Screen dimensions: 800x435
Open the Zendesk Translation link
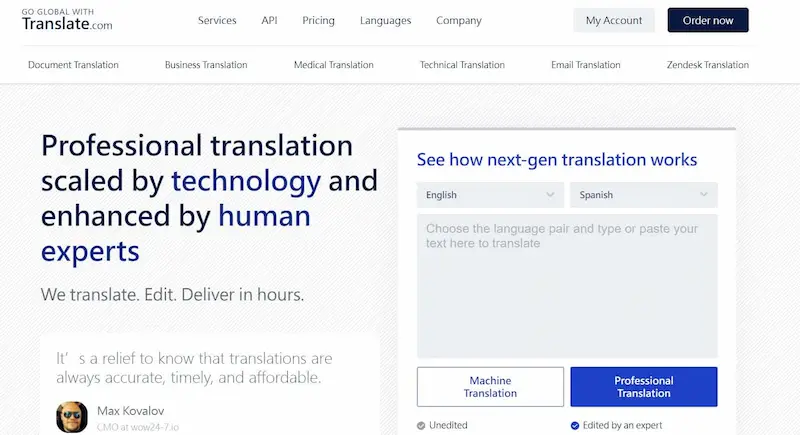click(x=707, y=65)
